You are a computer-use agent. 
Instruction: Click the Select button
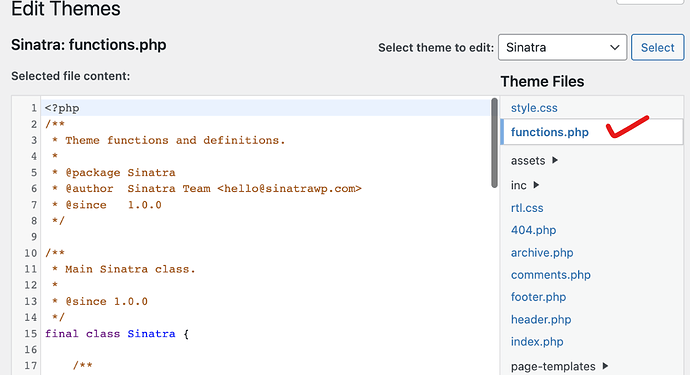coord(657,47)
